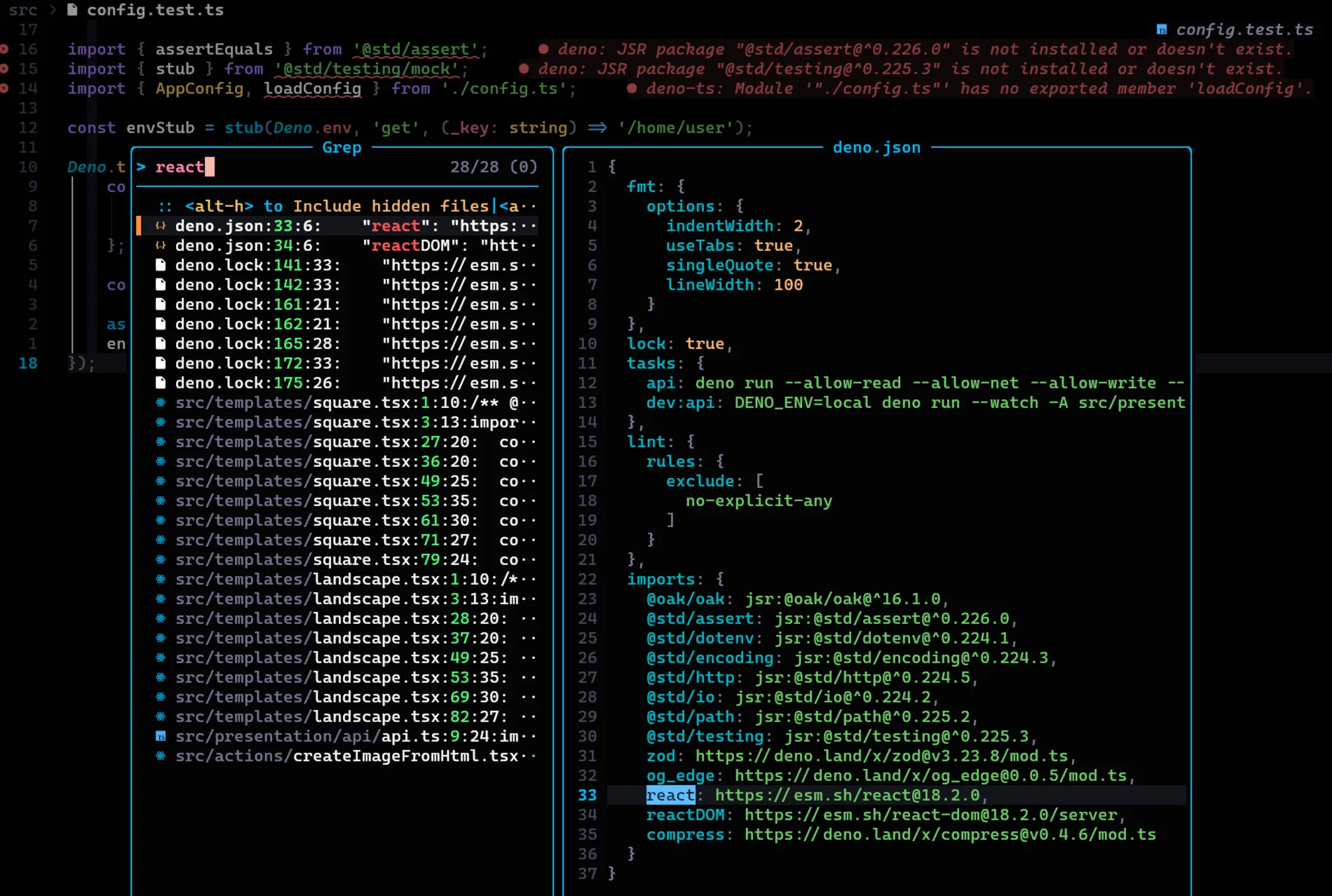The height and width of the screenshot is (896, 1332).
Task: Select result landscape.tsx:53:35
Action: [338, 677]
